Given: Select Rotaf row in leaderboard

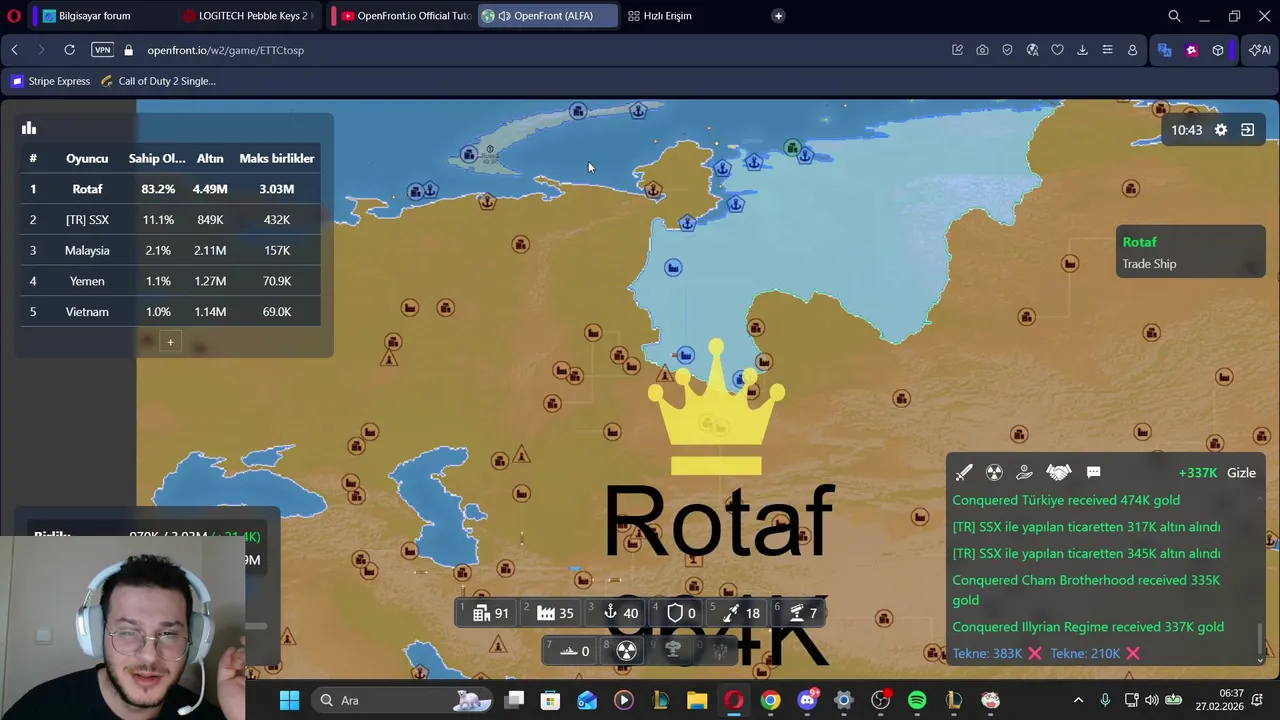Looking at the screenshot, I should point(170,189).
